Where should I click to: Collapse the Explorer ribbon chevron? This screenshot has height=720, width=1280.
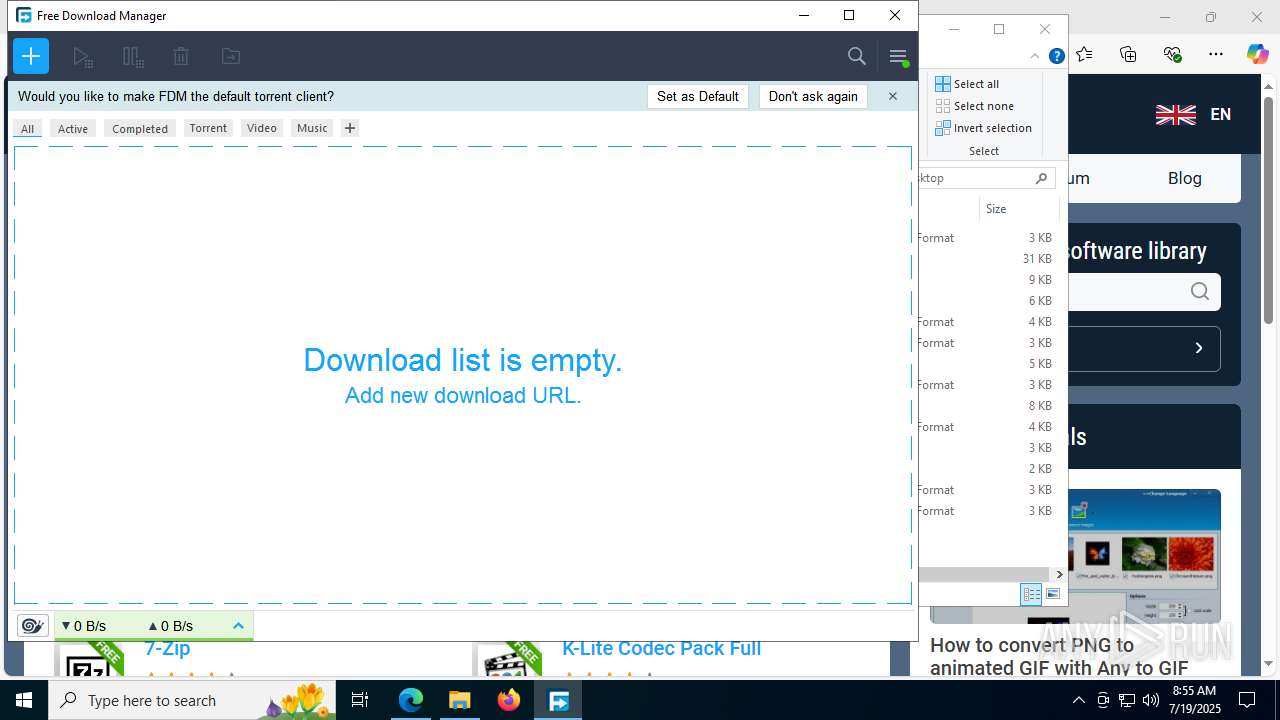coord(1035,56)
